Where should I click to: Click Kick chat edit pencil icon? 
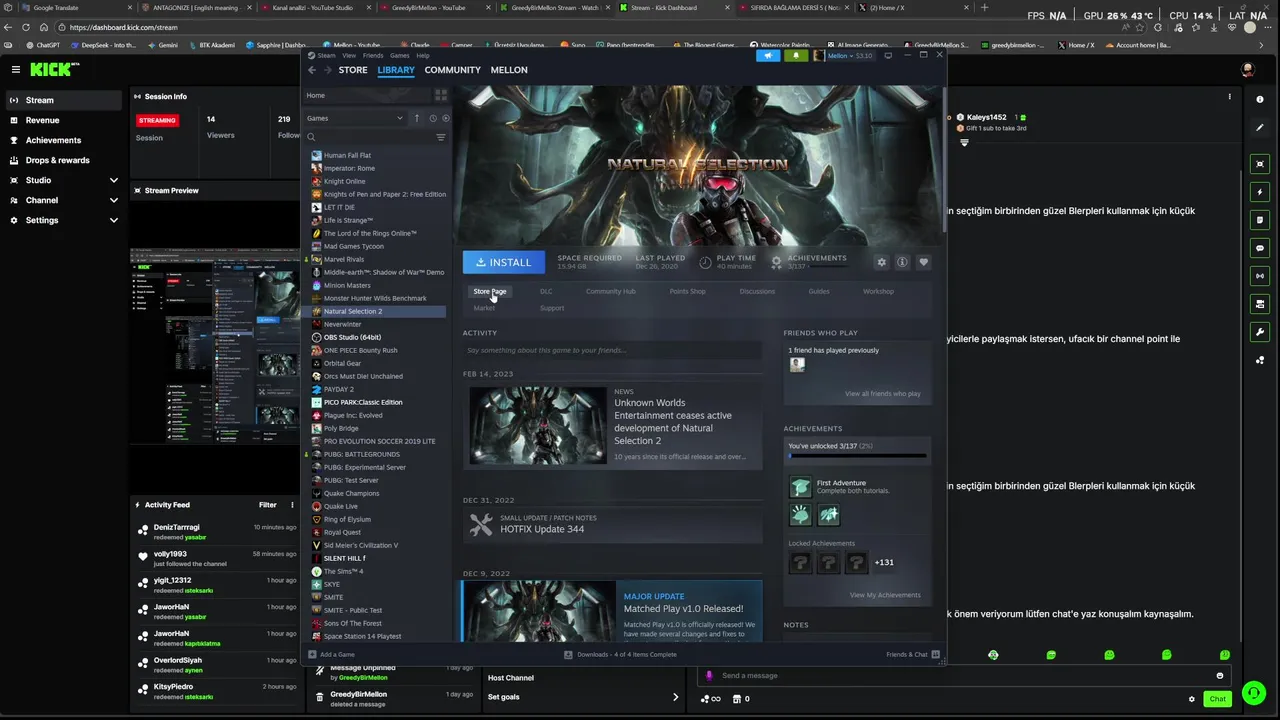[x=1259, y=127]
